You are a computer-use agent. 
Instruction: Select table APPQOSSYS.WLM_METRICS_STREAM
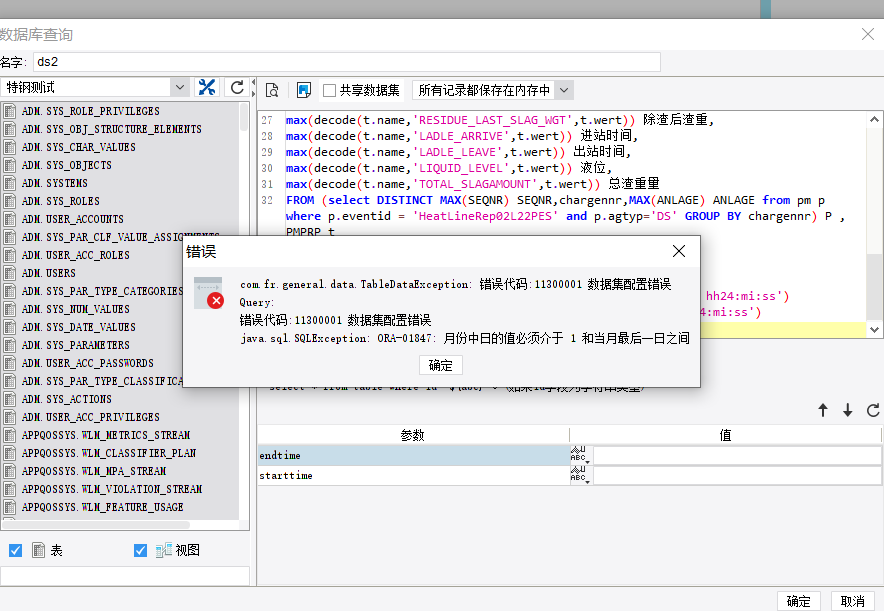click(106, 435)
